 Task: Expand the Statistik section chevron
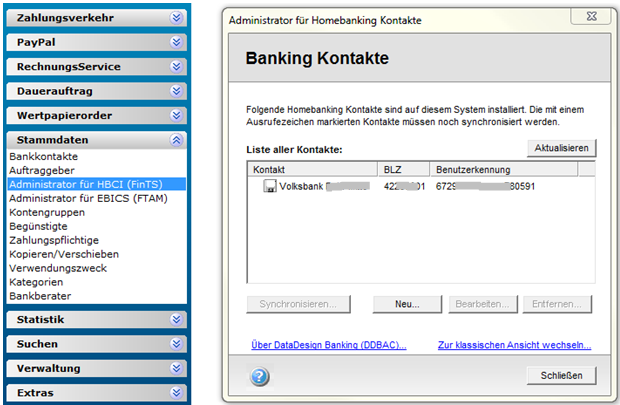(x=176, y=320)
